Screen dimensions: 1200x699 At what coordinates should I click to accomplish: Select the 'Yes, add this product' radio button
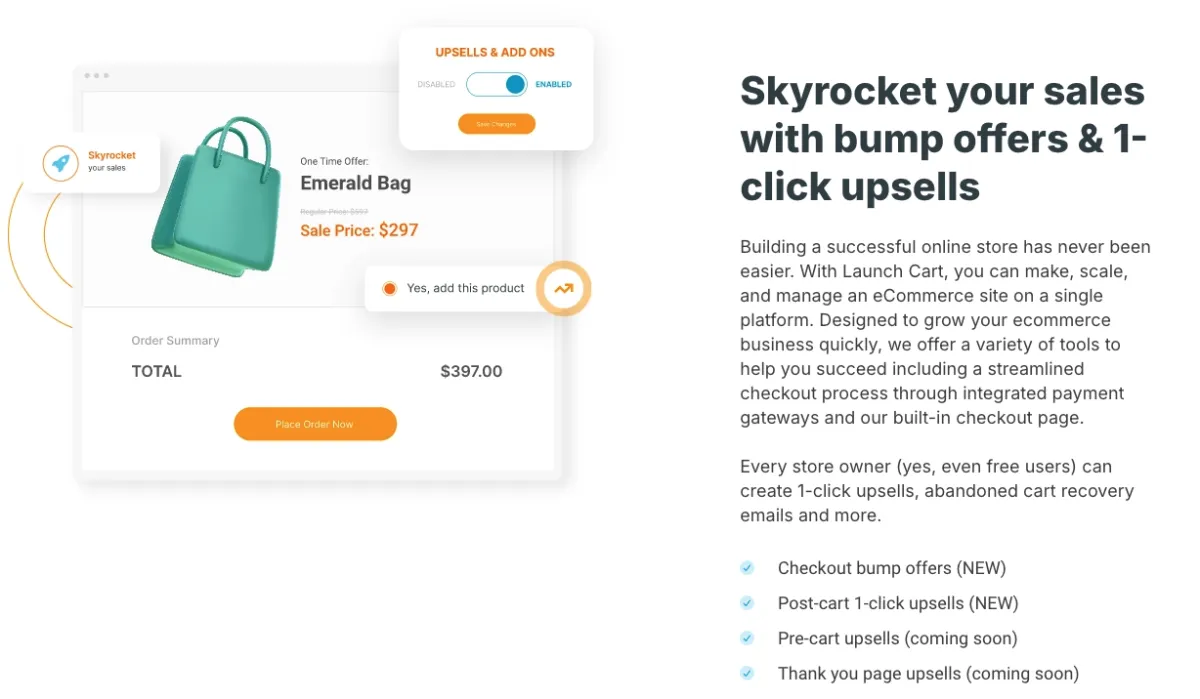click(390, 289)
